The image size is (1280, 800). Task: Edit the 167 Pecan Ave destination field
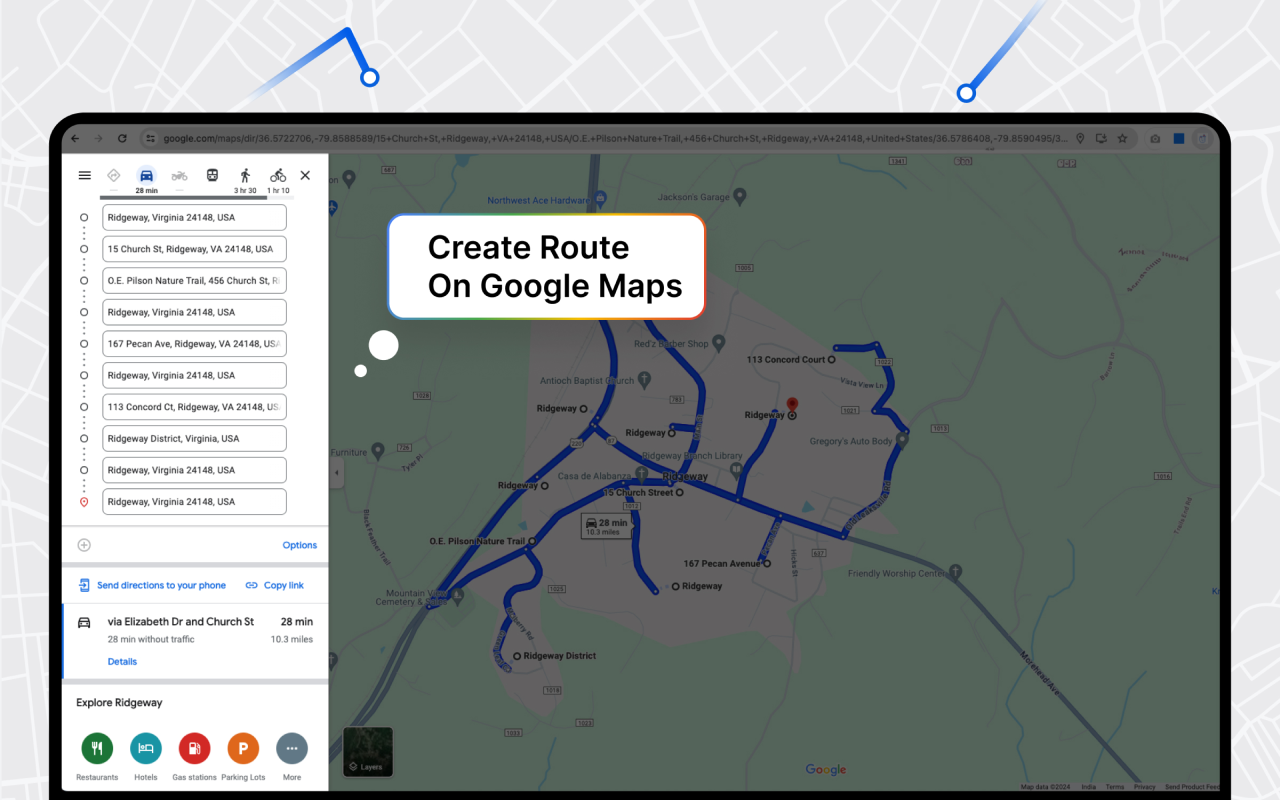click(x=194, y=344)
